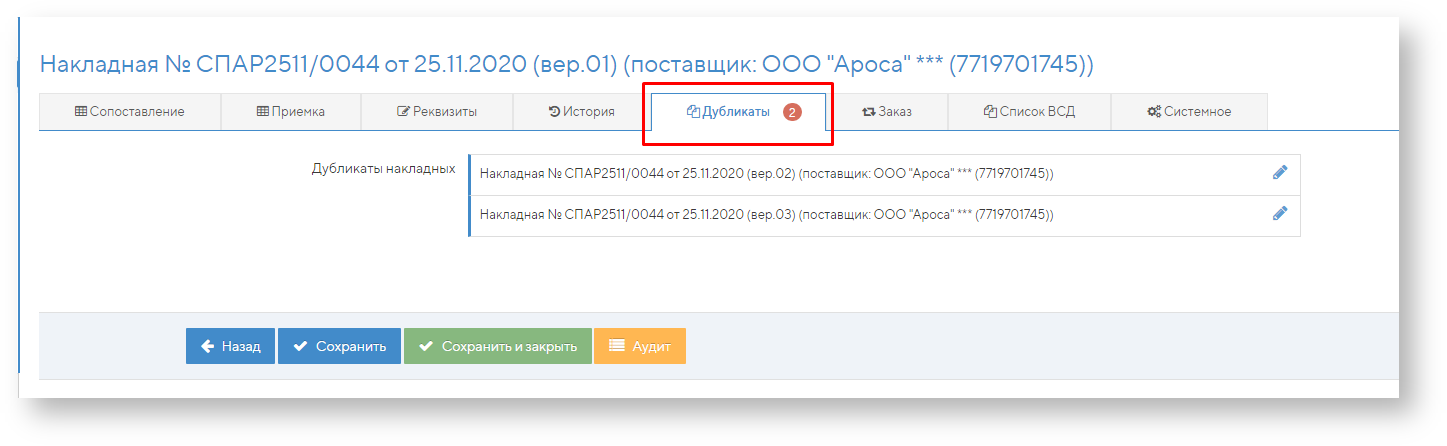Click the Дубликаты накладных field label
The width and height of the screenshot is (1447, 446).
click(384, 168)
